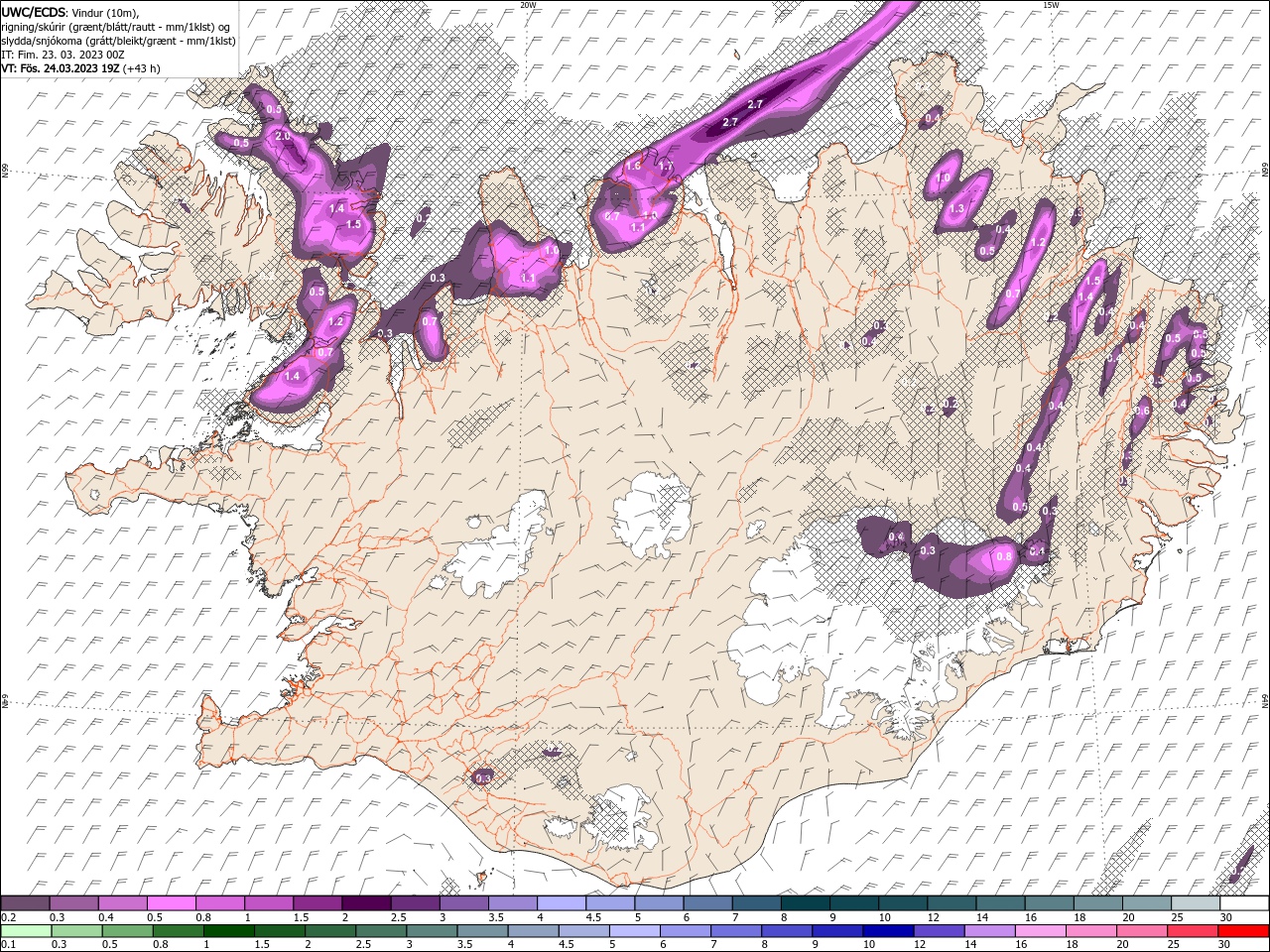The height and width of the screenshot is (952, 1270).
Task: Click the lower blue swatch starting at 7
Action: (734, 930)
